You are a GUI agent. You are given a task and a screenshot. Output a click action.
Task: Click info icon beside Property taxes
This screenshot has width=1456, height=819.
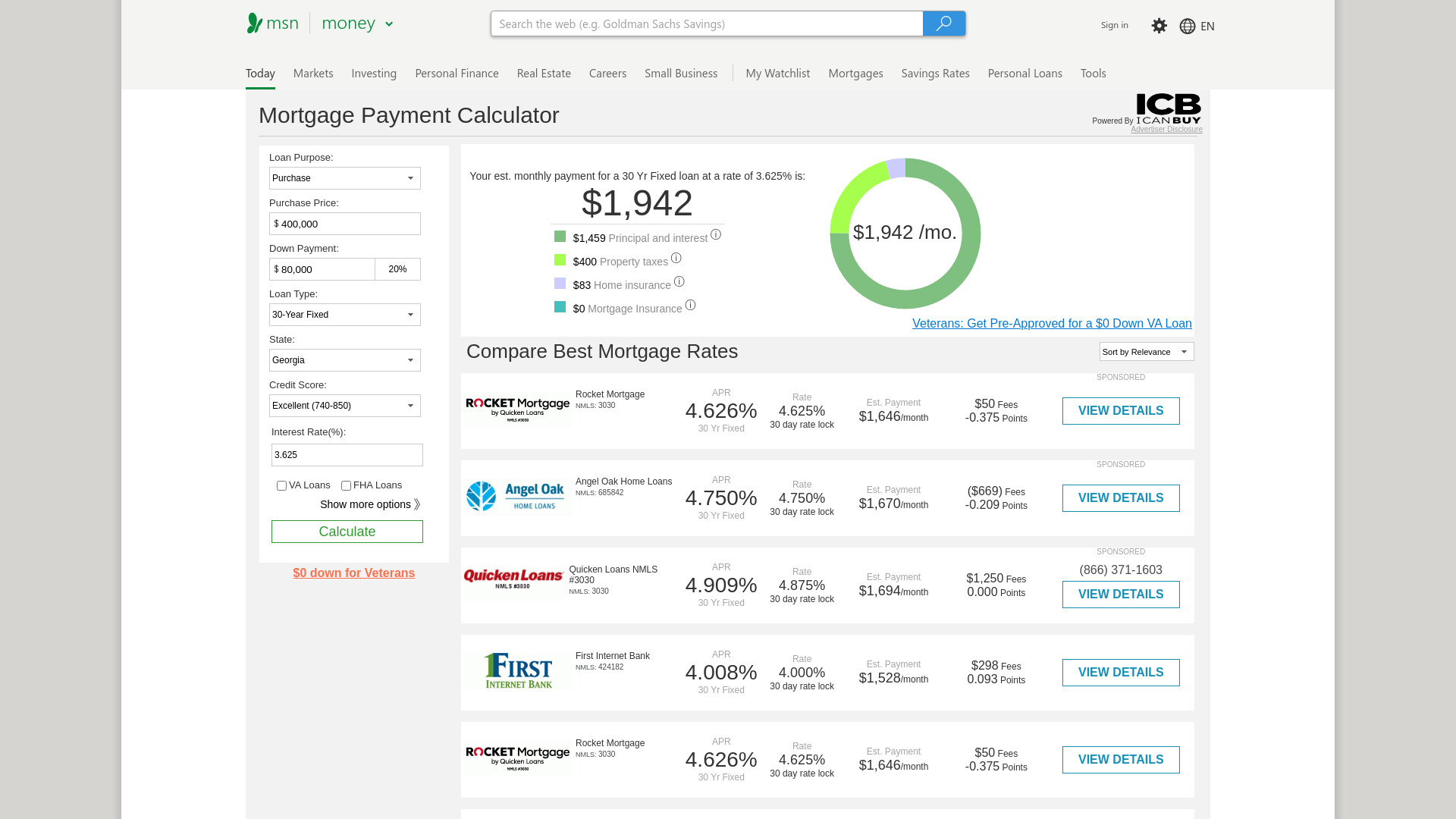tap(676, 259)
